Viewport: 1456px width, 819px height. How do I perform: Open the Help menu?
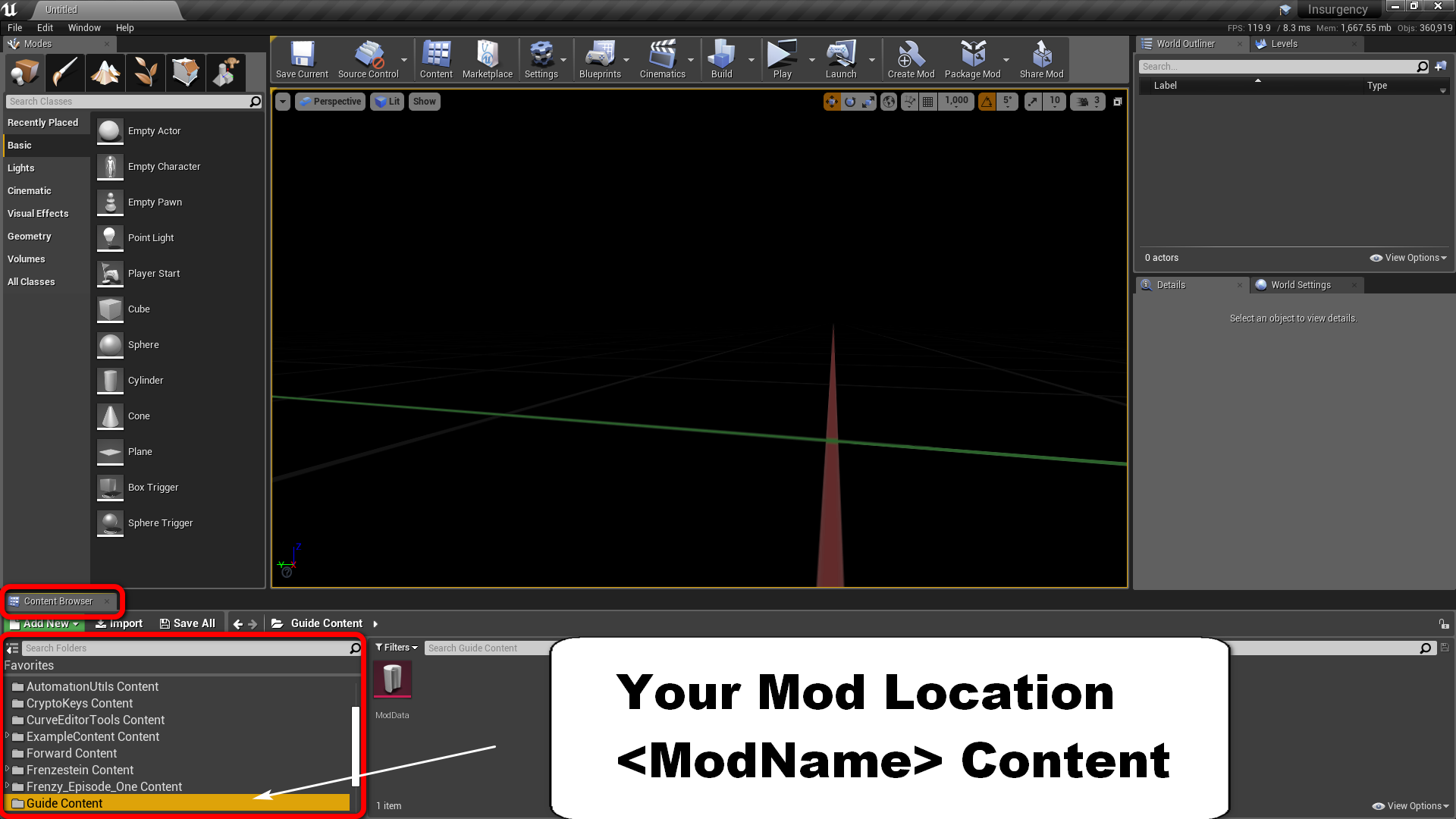pyautogui.click(x=124, y=28)
